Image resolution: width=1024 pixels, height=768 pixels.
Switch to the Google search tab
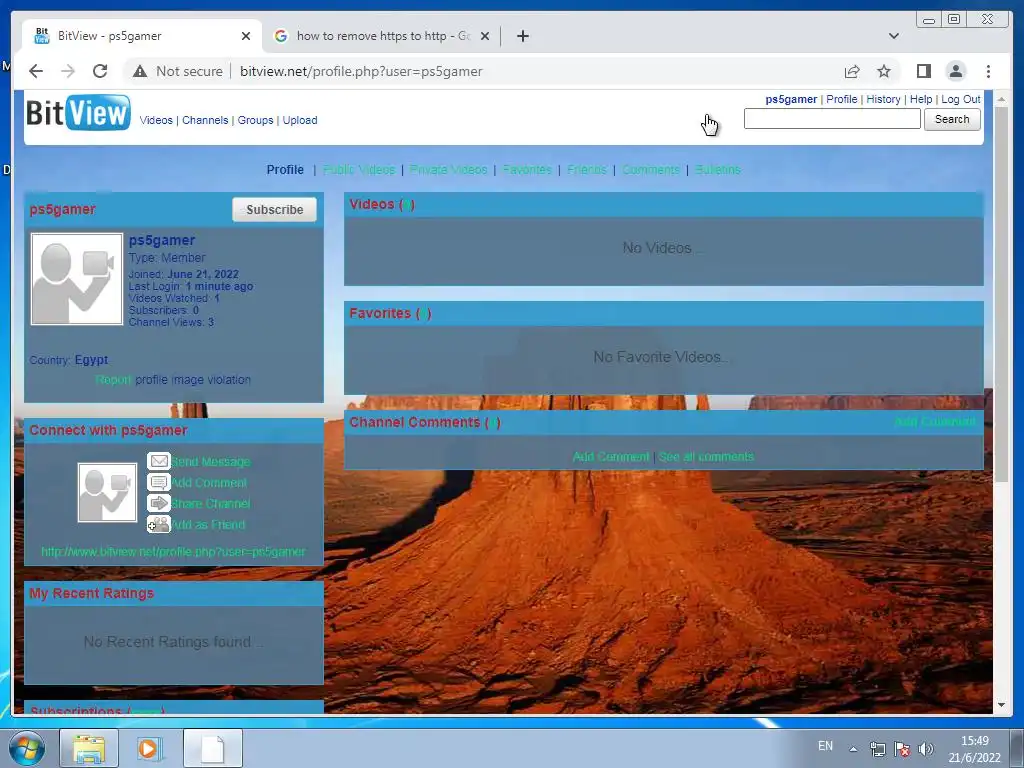382,36
